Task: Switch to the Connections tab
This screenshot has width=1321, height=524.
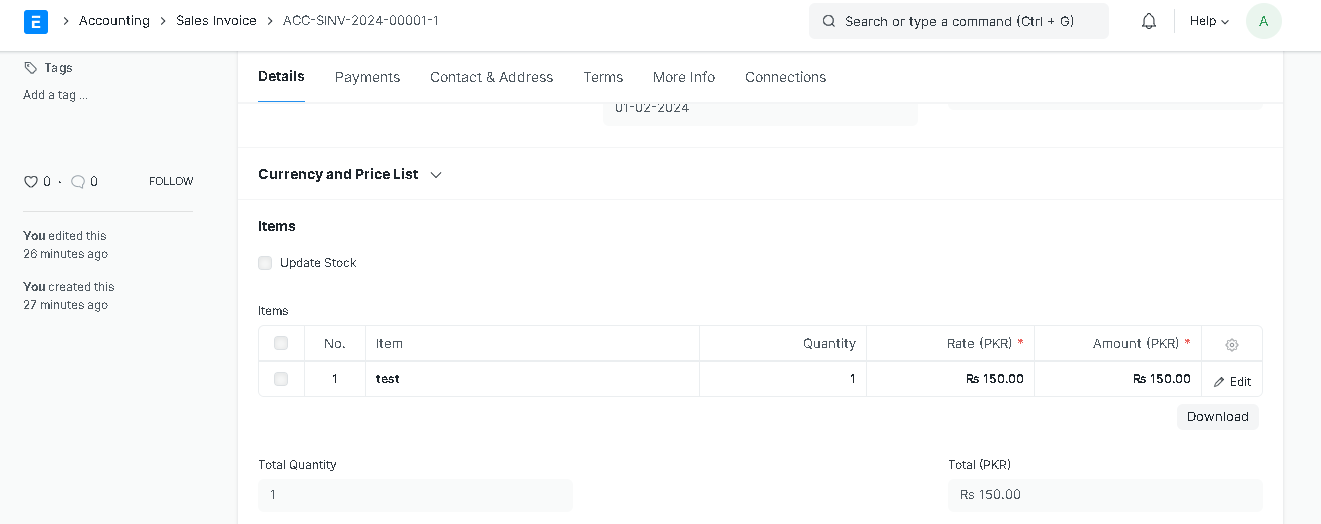Action: pos(786,77)
